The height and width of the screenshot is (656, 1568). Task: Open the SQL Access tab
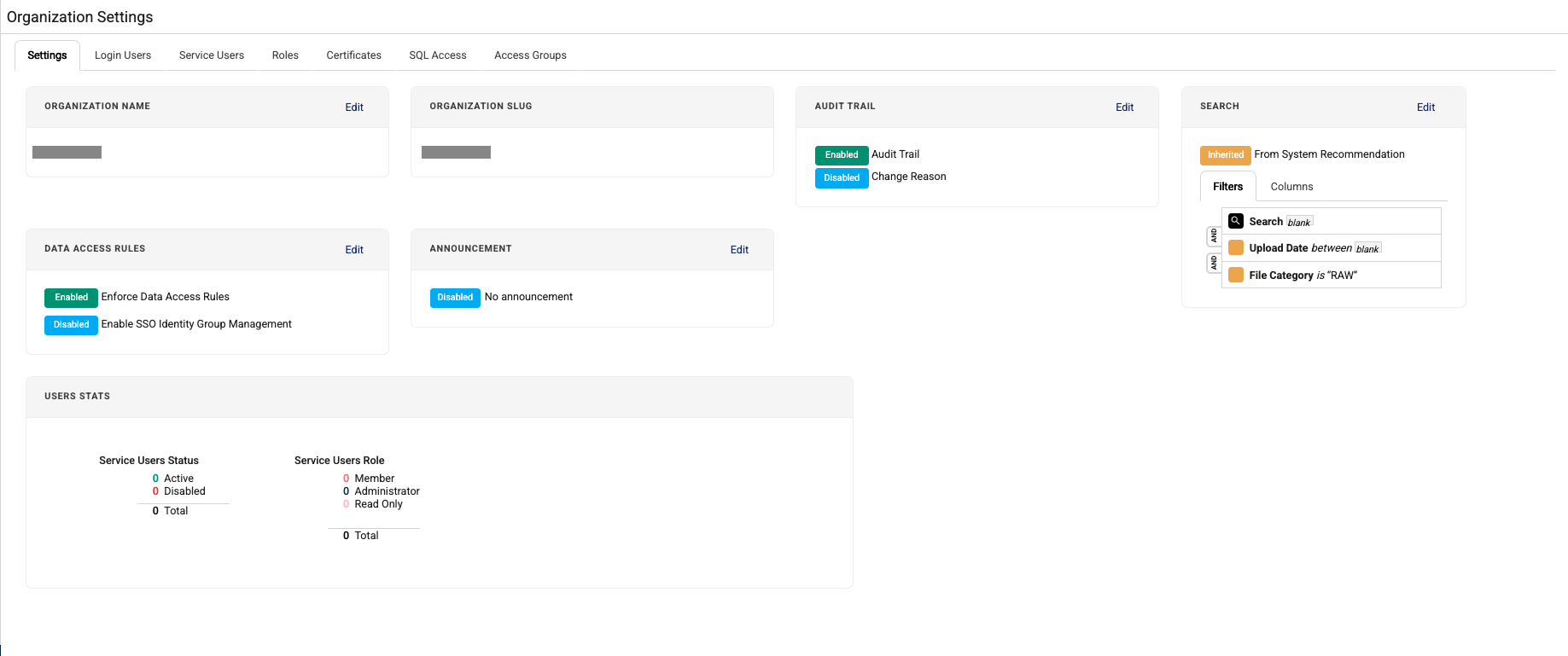point(438,55)
